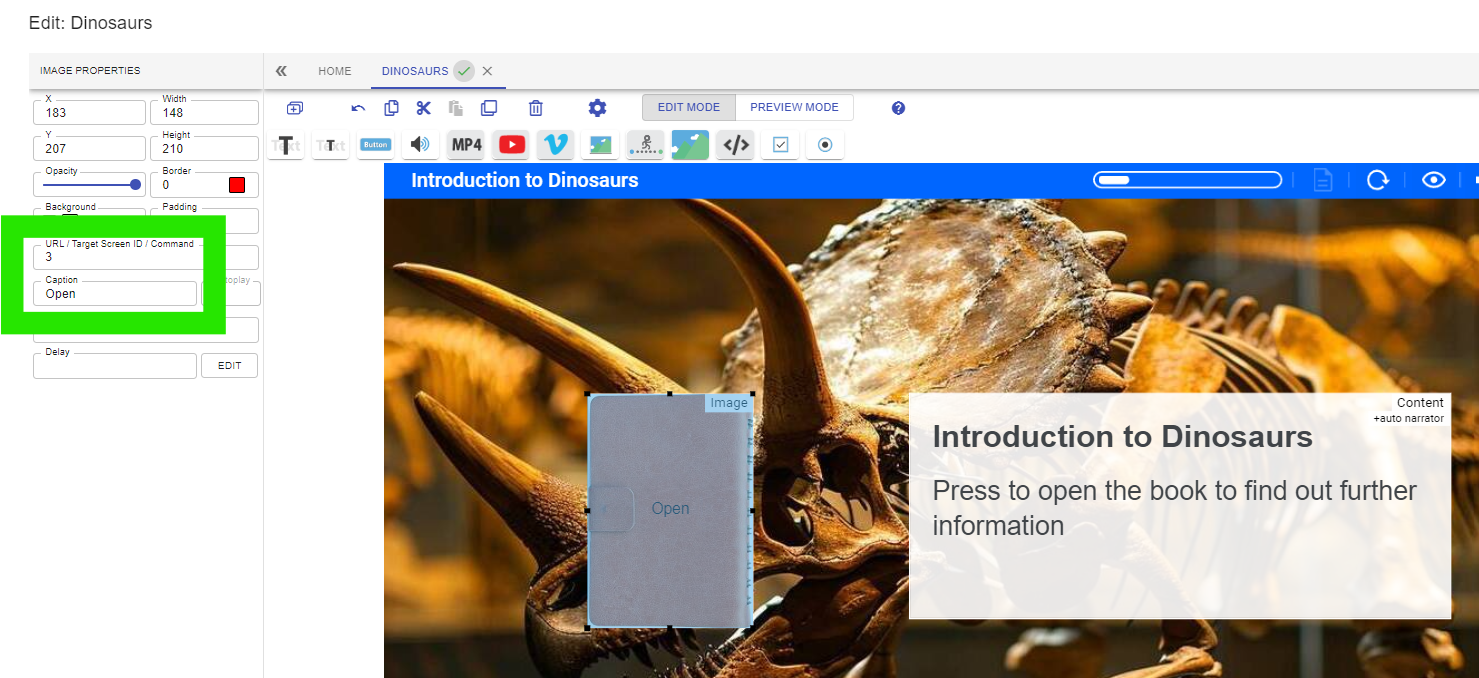Click the progress bar in the blue header
The image size is (1479, 678).
tap(1188, 180)
